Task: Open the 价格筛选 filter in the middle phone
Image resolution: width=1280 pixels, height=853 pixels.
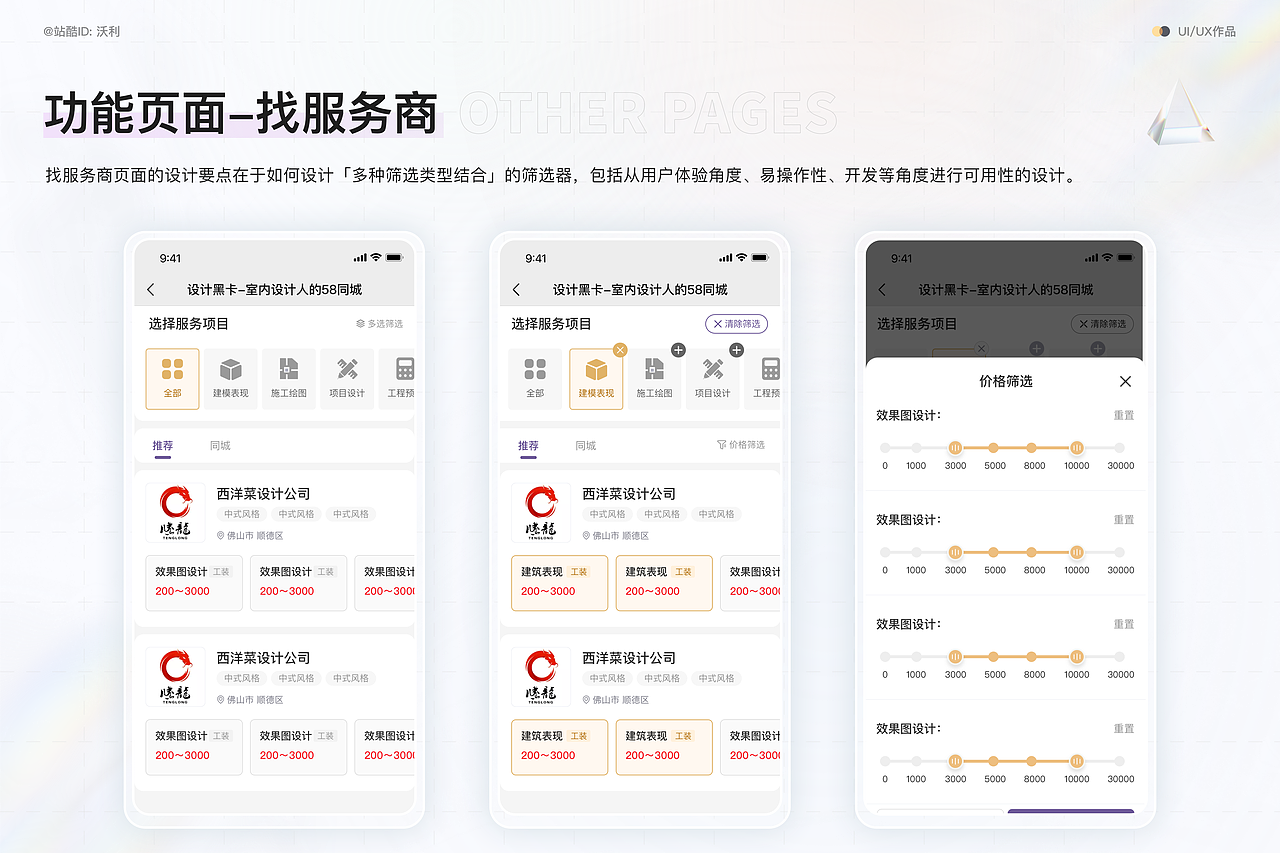Action: coord(741,445)
